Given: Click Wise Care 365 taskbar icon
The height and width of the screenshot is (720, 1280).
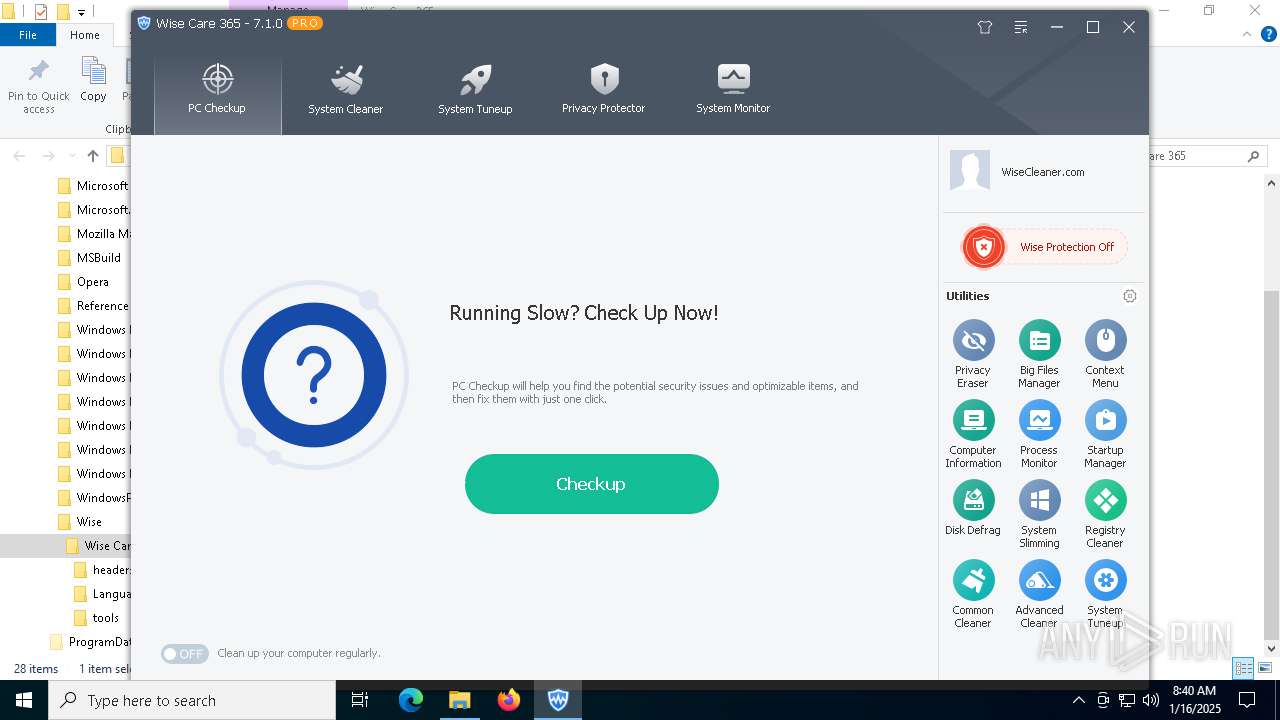Looking at the screenshot, I should [x=558, y=700].
